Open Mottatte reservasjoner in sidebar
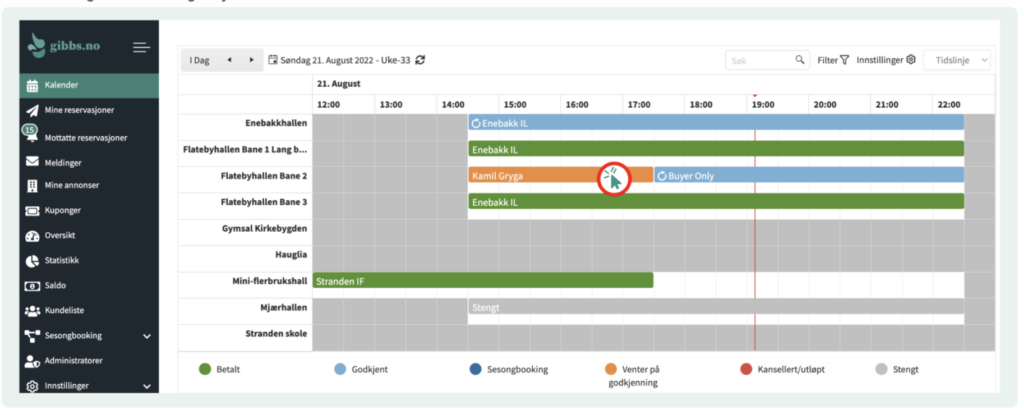 tap(85, 137)
